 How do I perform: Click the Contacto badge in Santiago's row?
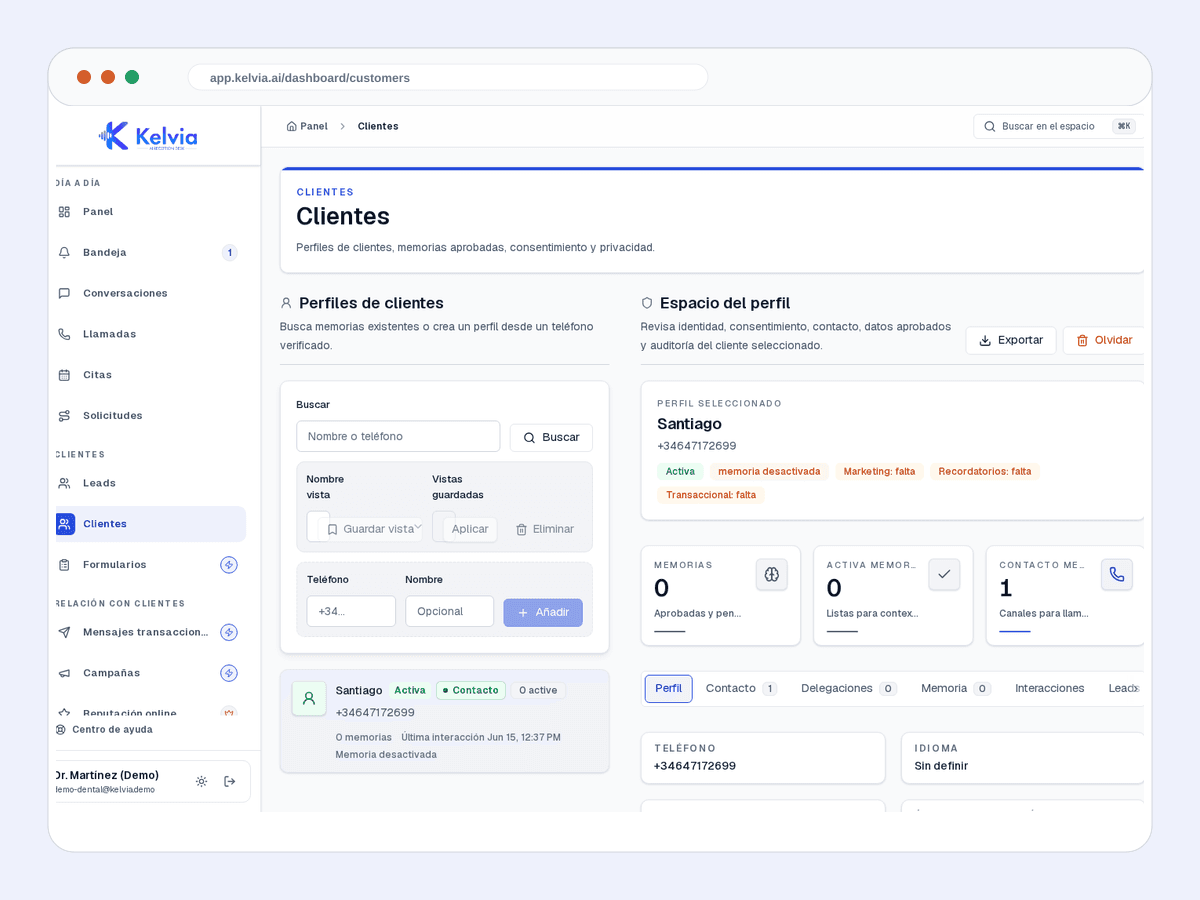(471, 690)
